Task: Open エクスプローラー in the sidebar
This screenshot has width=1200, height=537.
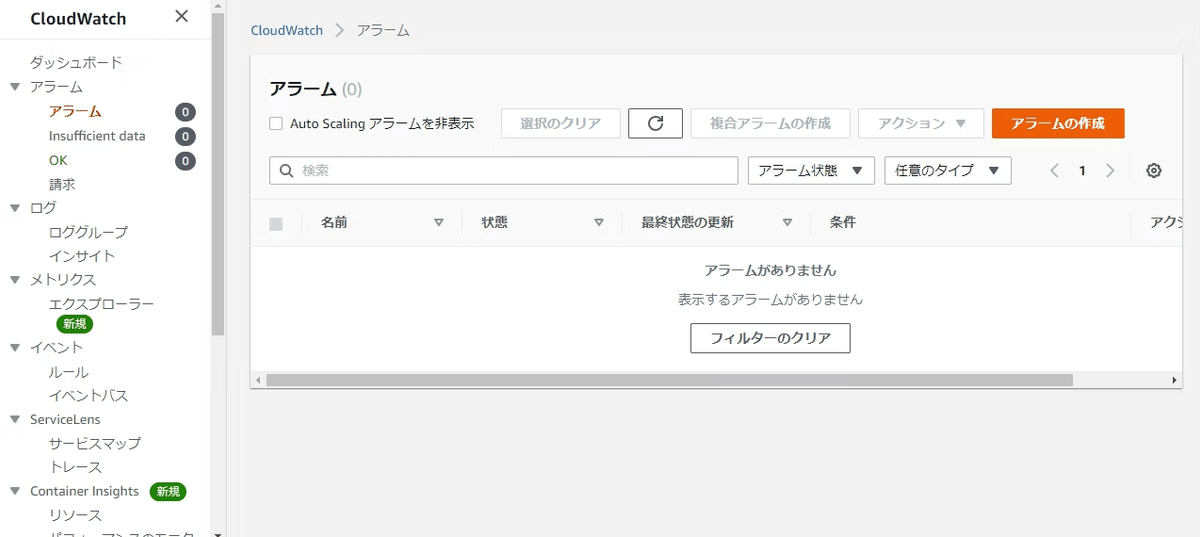Action: click(x=101, y=304)
